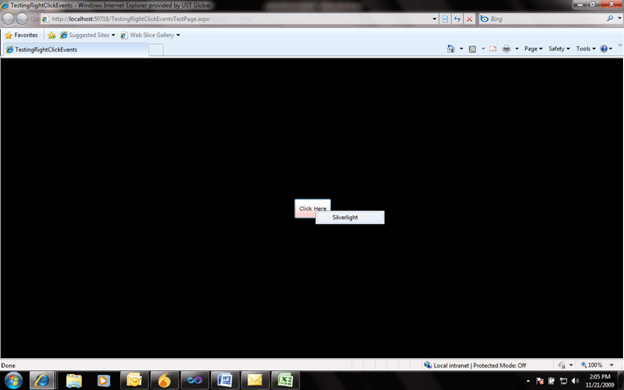The height and width of the screenshot is (390, 624).
Task: Click the 100% zoom level button
Action: (591, 365)
